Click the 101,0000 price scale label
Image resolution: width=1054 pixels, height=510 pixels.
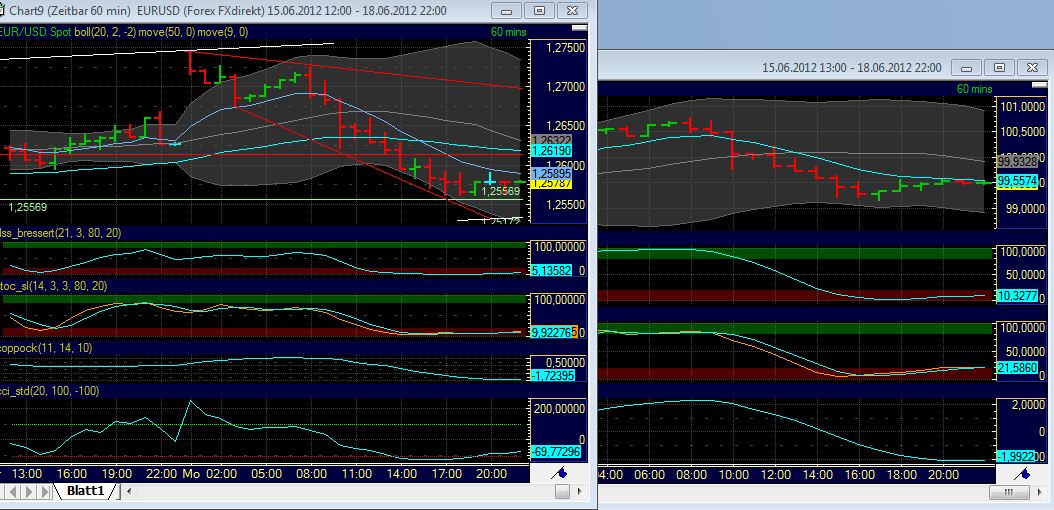[x=1025, y=107]
